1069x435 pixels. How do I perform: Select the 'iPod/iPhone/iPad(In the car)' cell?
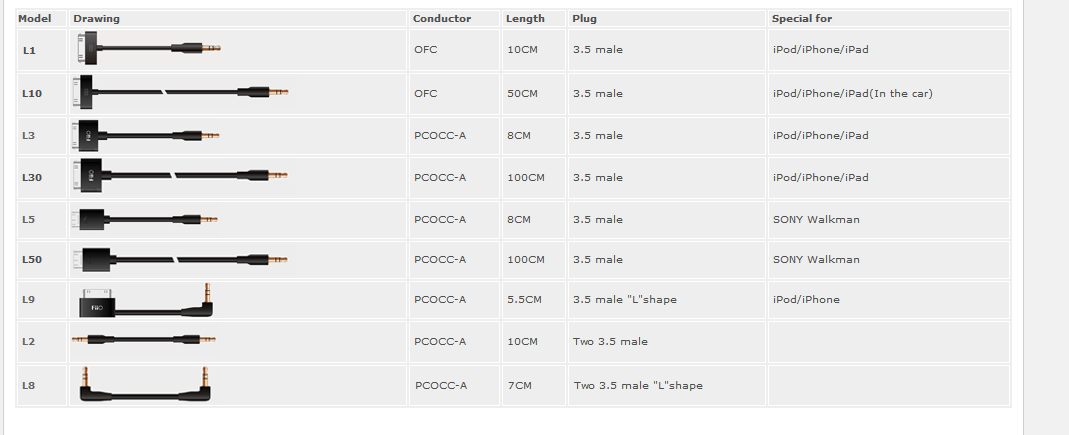889,93
